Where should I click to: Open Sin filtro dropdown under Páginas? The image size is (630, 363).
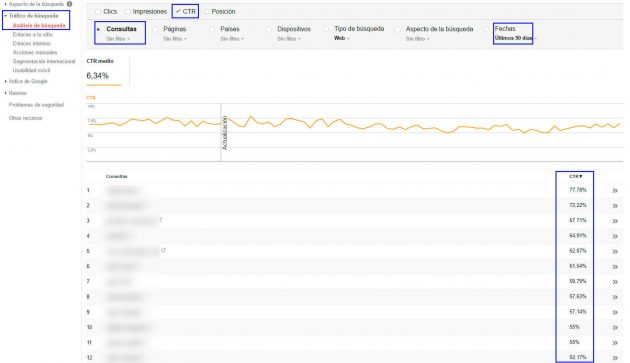(x=175, y=39)
